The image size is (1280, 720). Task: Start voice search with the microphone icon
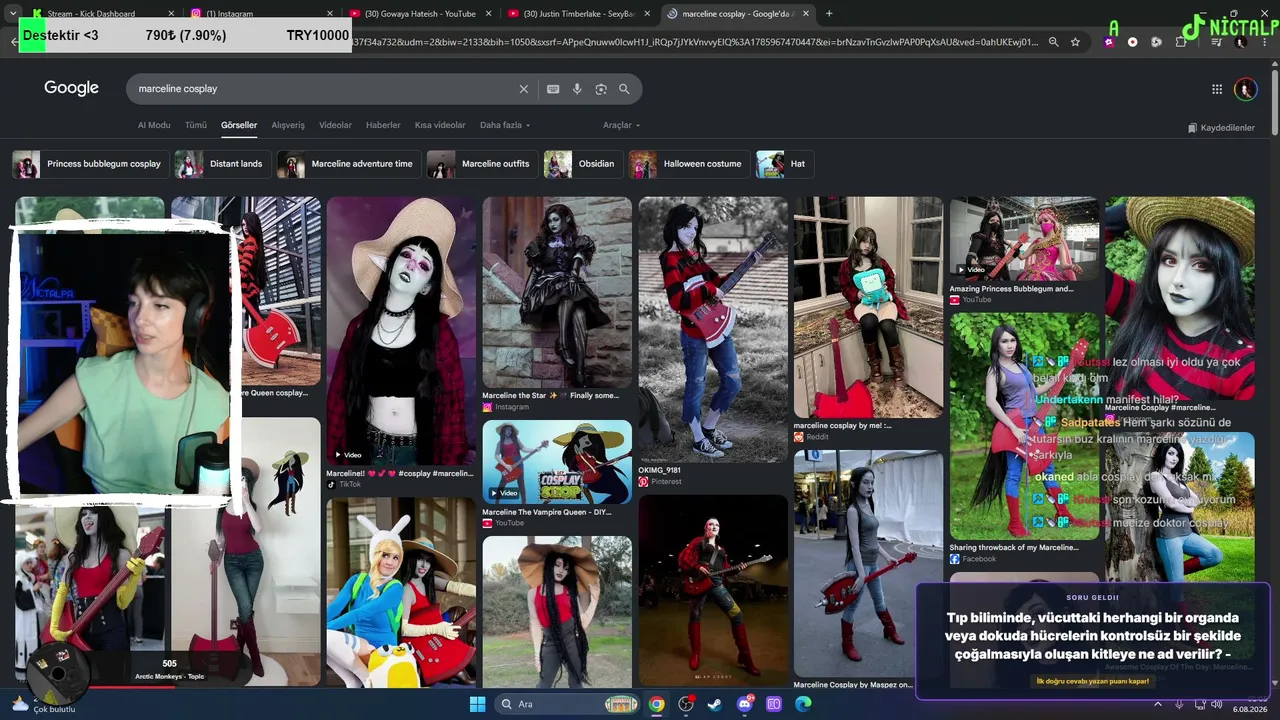pos(577,89)
